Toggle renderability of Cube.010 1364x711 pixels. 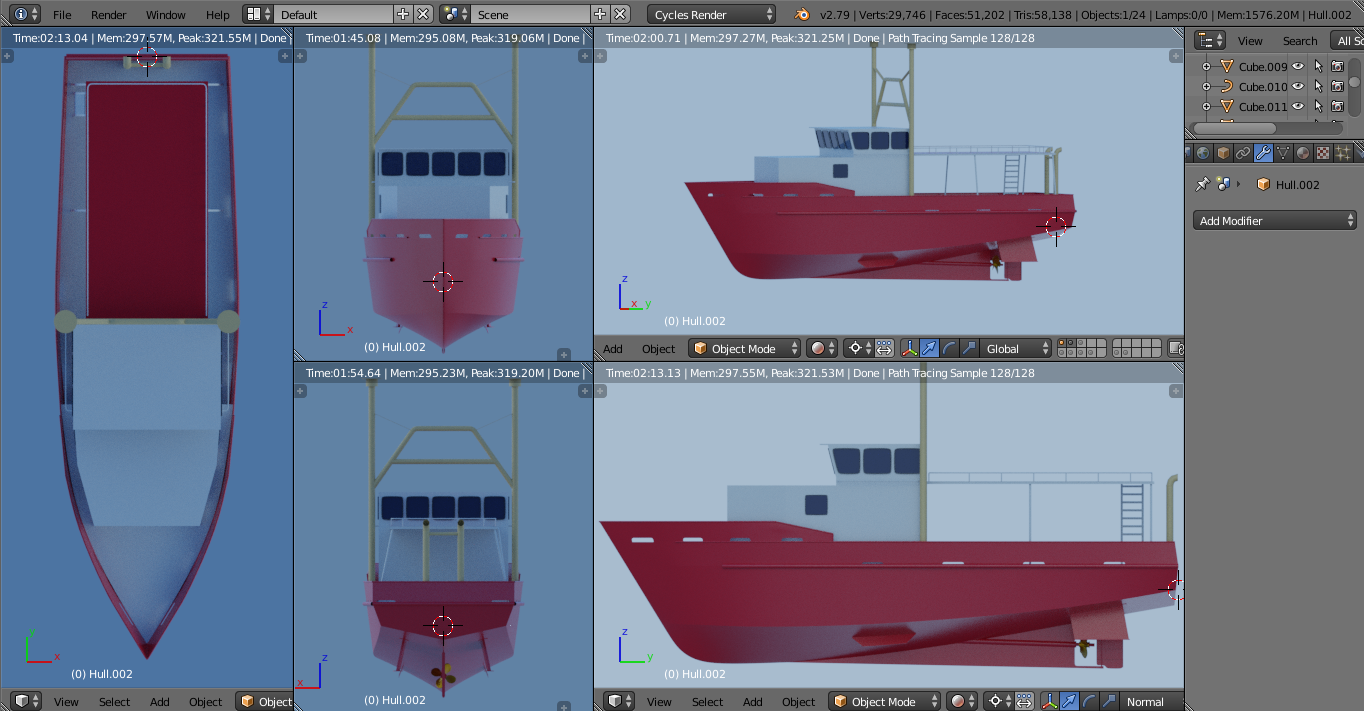pyautogui.click(x=1337, y=86)
